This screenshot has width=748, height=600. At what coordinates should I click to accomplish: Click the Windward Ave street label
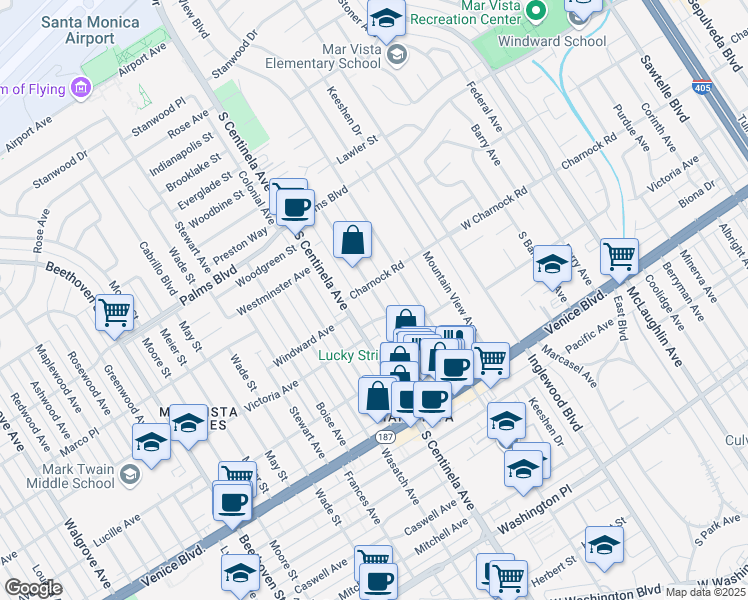(303, 346)
